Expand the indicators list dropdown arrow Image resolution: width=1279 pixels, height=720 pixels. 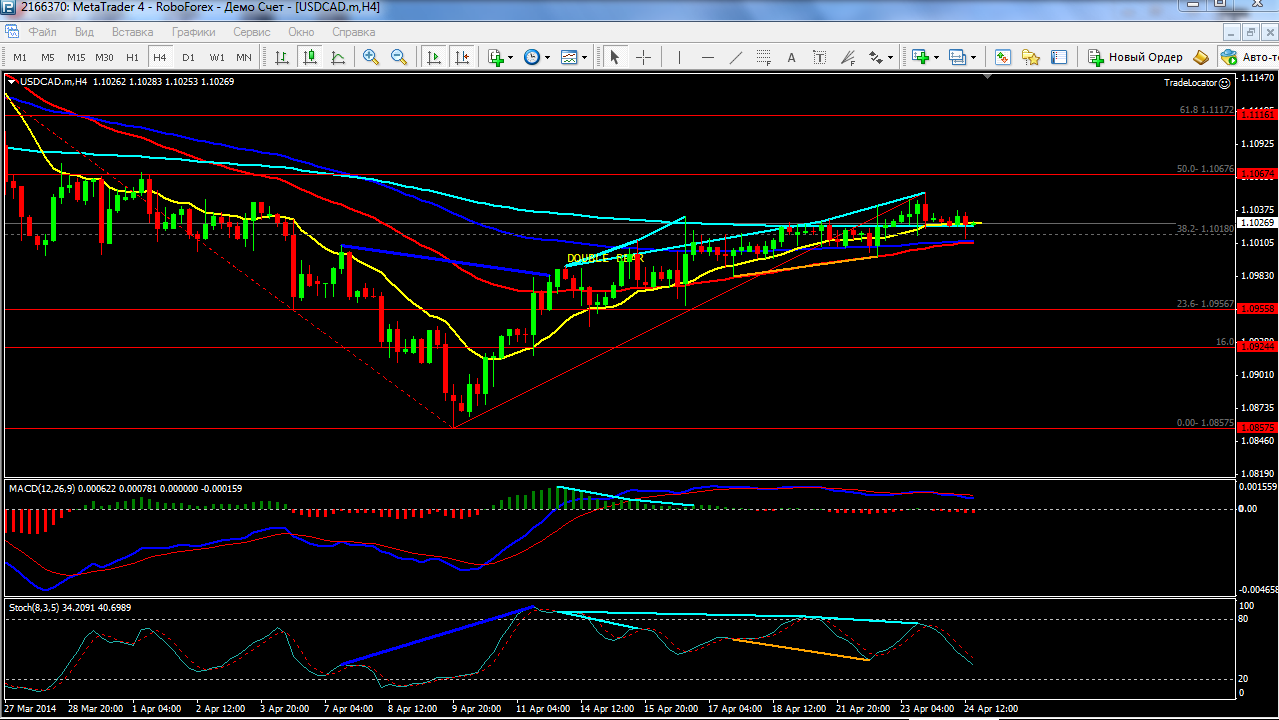point(510,57)
